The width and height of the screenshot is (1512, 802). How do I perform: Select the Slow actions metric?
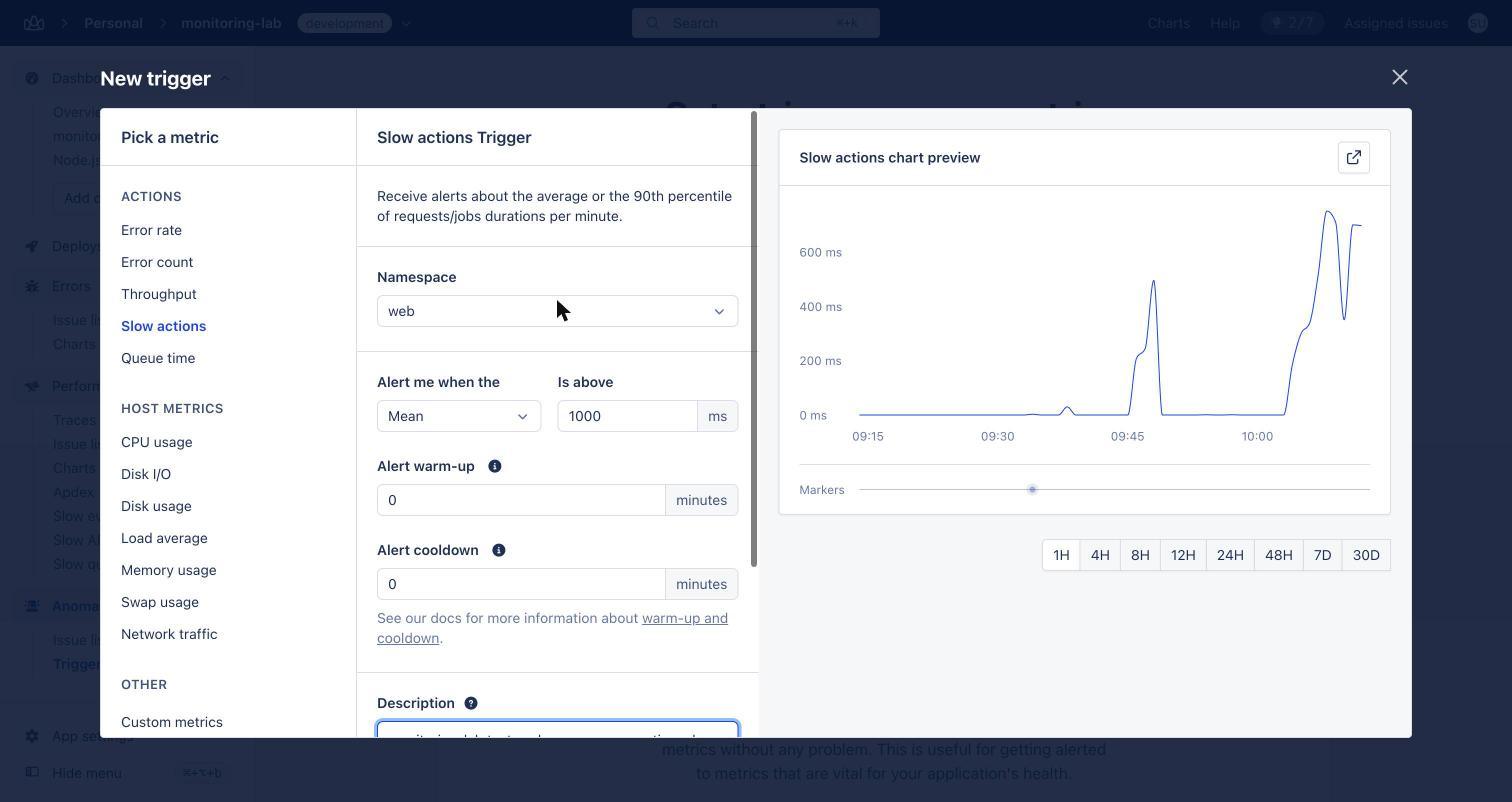tap(163, 326)
